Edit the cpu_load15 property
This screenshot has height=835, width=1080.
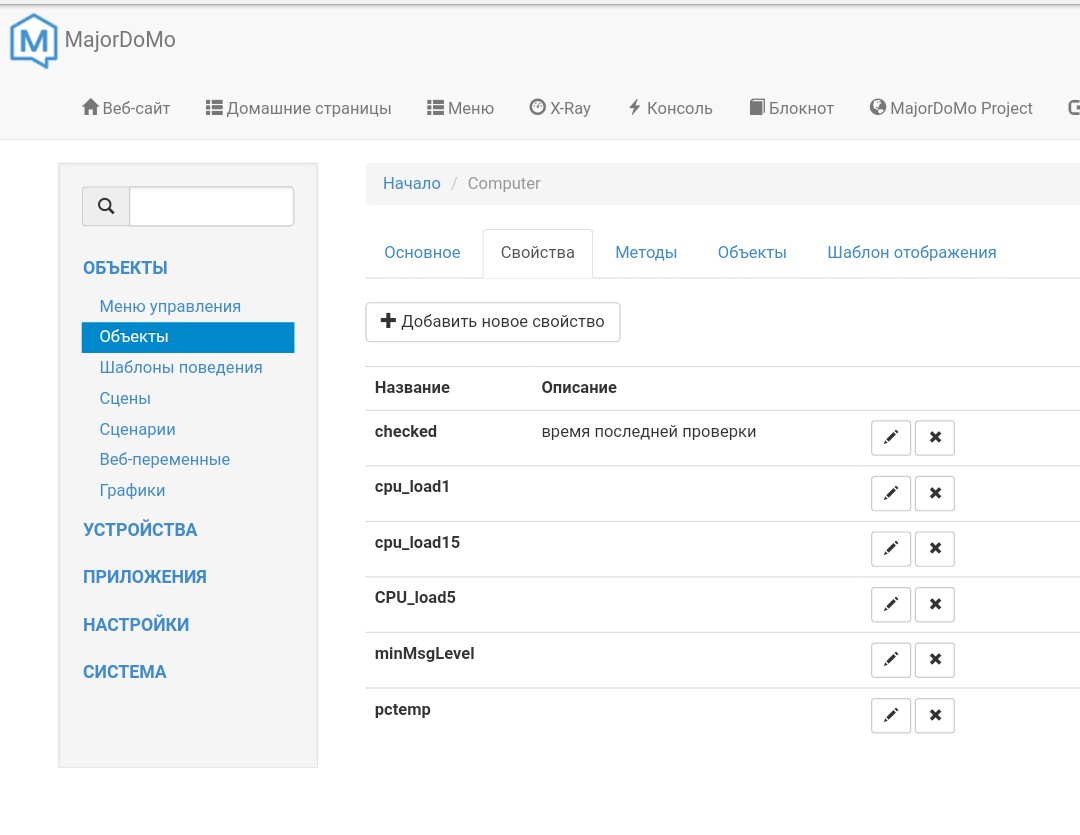click(x=891, y=549)
